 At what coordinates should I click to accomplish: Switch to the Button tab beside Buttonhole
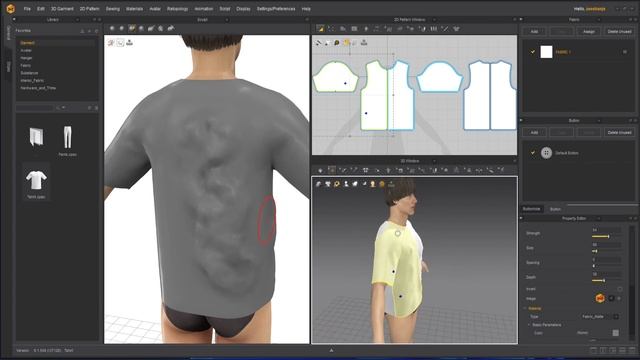[x=555, y=209]
